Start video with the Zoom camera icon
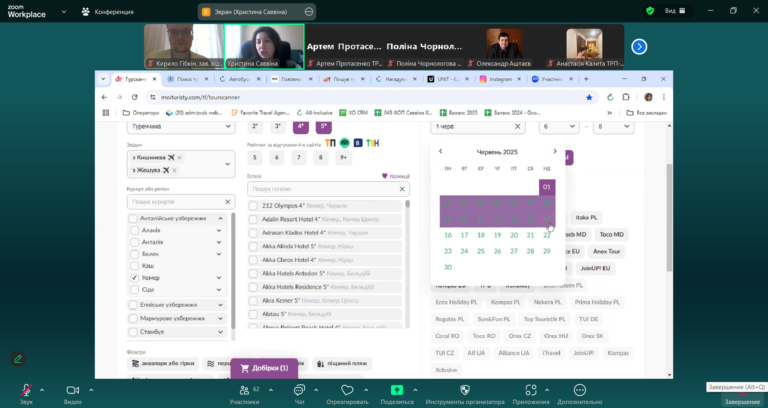The height and width of the screenshot is (408, 768). 72,390
